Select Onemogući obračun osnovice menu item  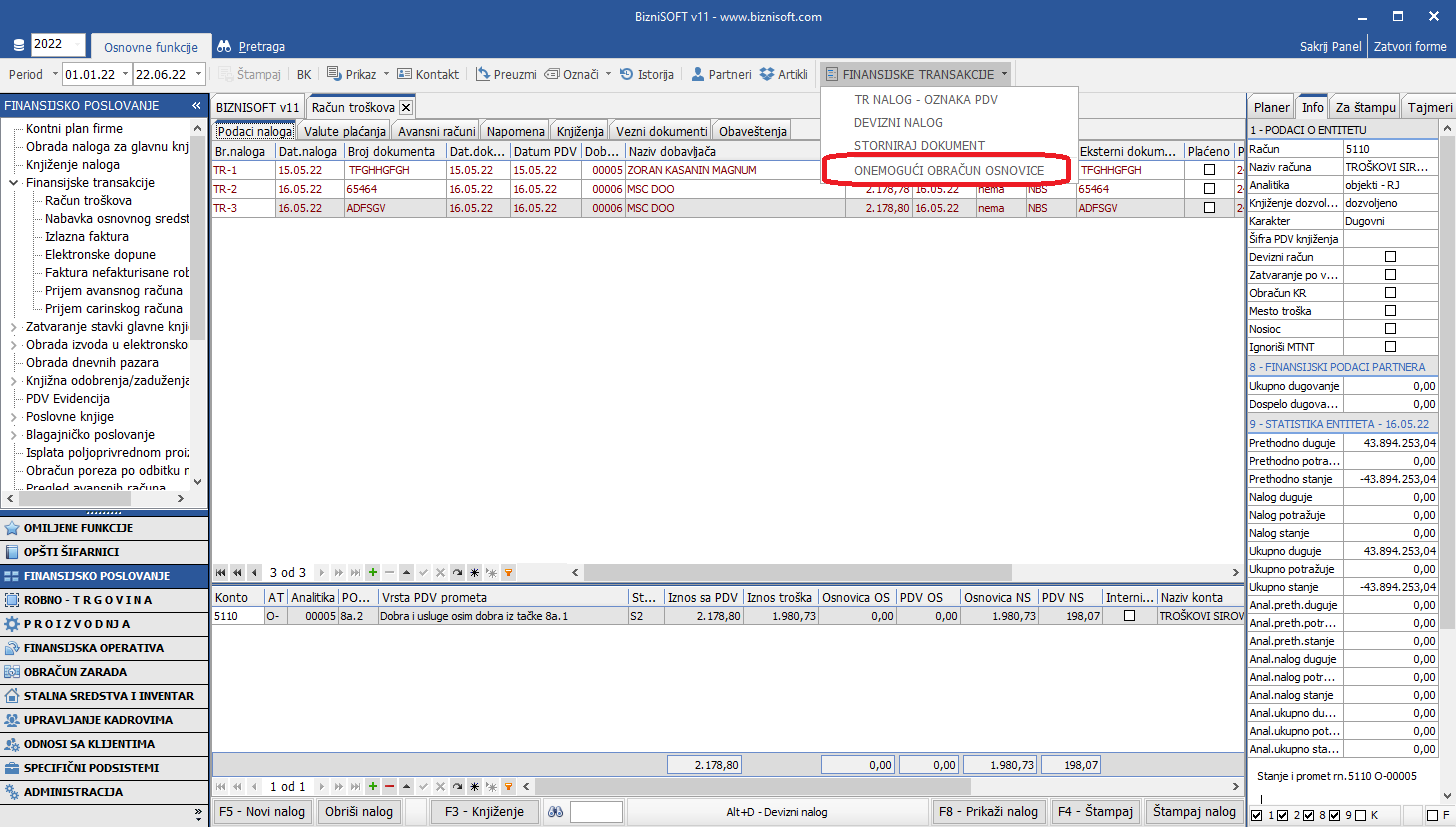click(x=948, y=171)
